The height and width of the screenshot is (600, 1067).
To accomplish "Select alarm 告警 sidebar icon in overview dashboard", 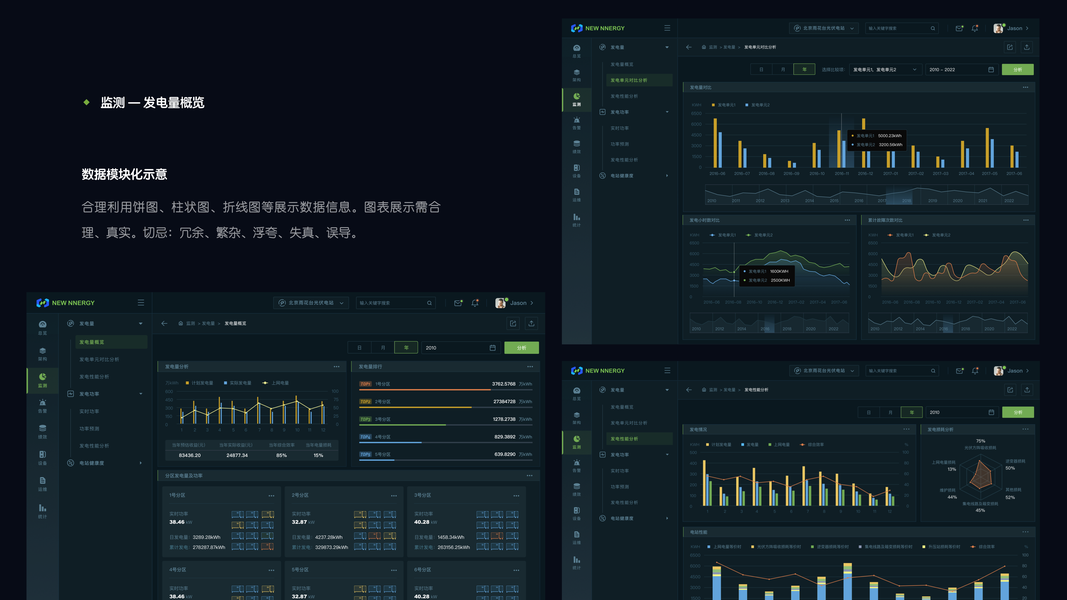I will point(42,405).
